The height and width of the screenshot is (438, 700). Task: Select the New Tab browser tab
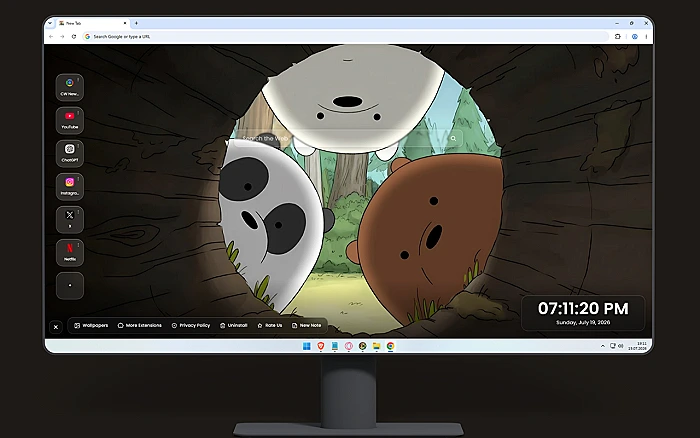pyautogui.click(x=93, y=23)
